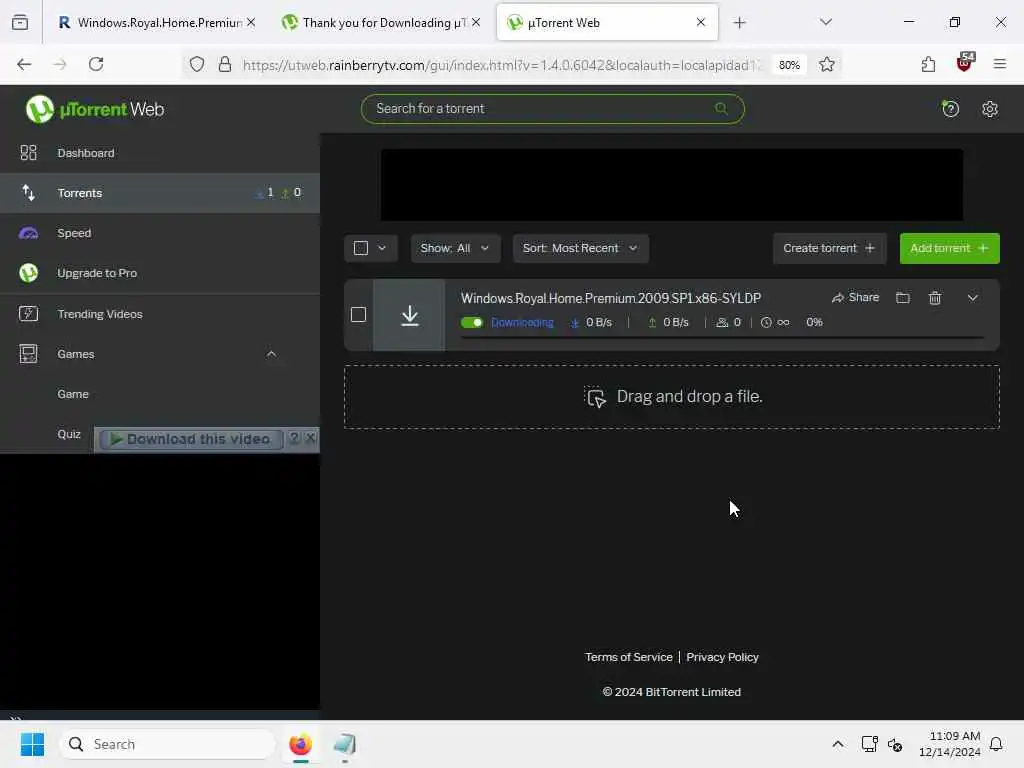Click the search magnifier icon
The image size is (1024, 768).
[x=721, y=108]
